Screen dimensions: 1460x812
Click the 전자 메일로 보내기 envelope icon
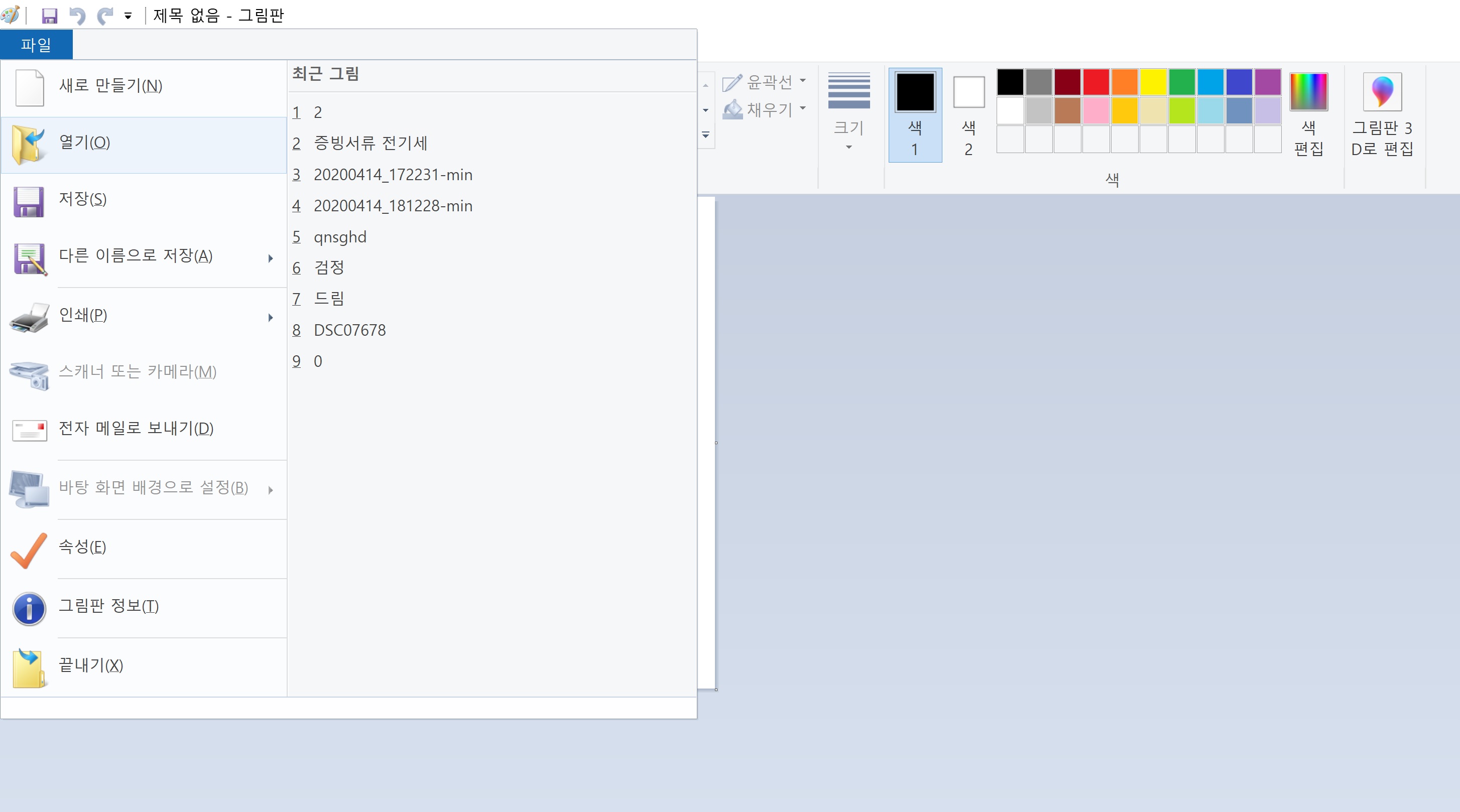click(x=30, y=431)
